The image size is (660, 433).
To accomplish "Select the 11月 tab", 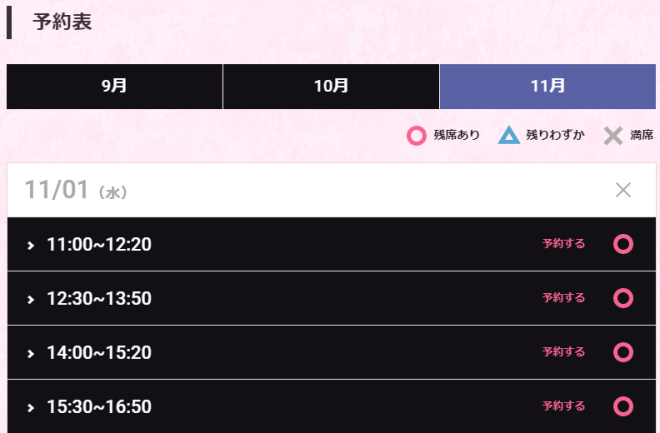I will pyautogui.click(x=547, y=86).
